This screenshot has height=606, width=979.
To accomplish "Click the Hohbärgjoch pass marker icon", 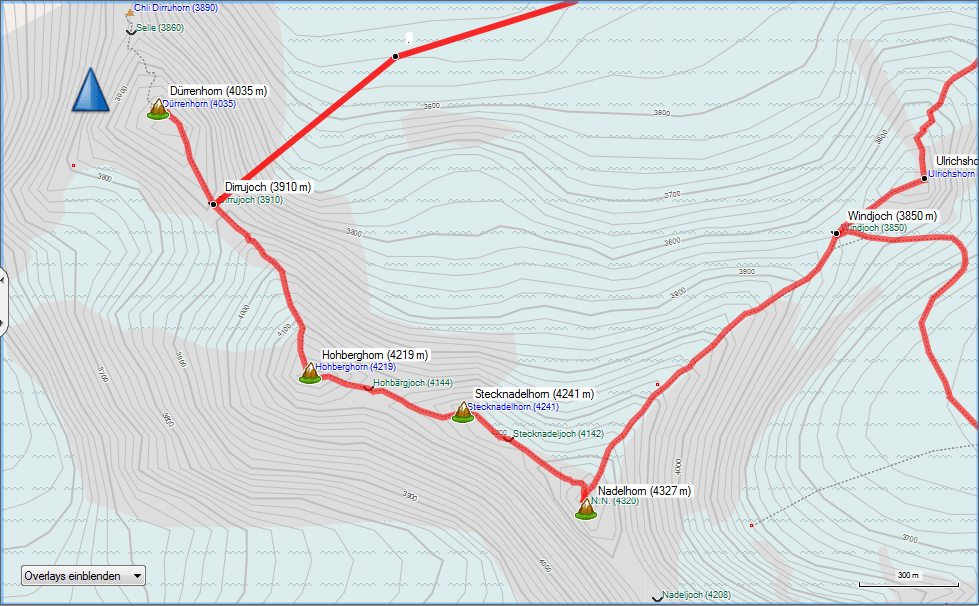I will [x=368, y=389].
